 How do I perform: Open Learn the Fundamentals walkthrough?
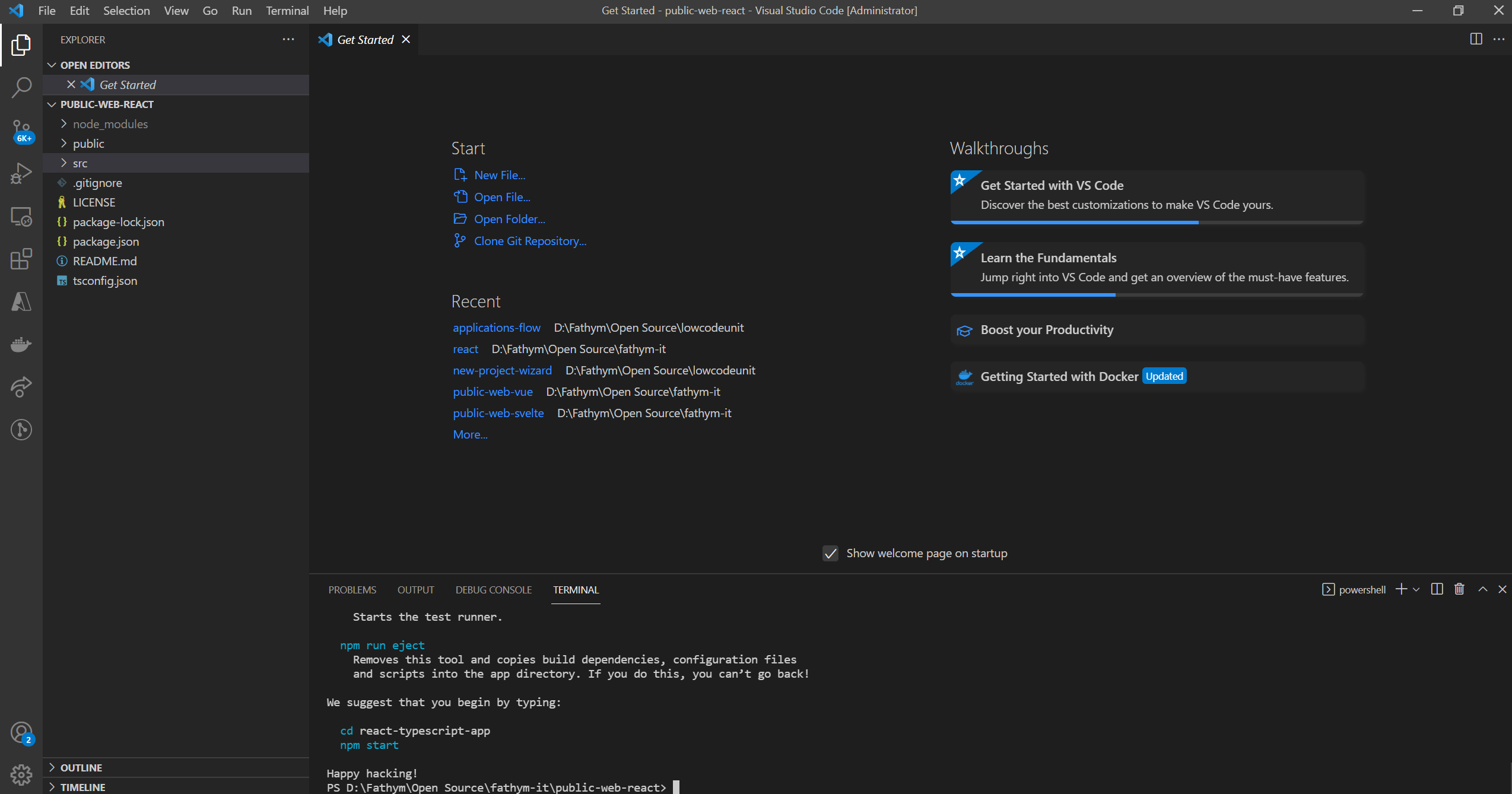coord(1157,268)
